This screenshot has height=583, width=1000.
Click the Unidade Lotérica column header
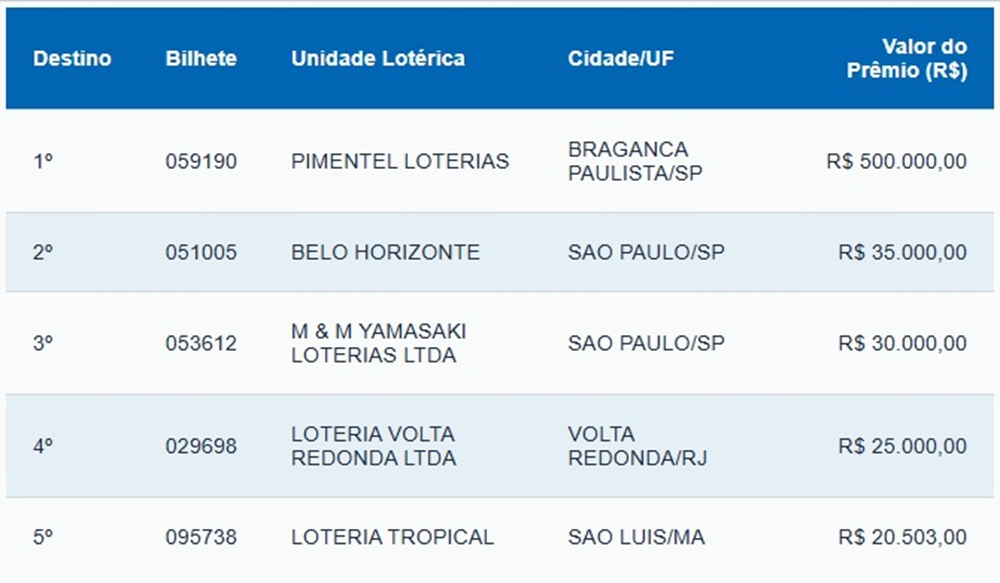[378, 58]
